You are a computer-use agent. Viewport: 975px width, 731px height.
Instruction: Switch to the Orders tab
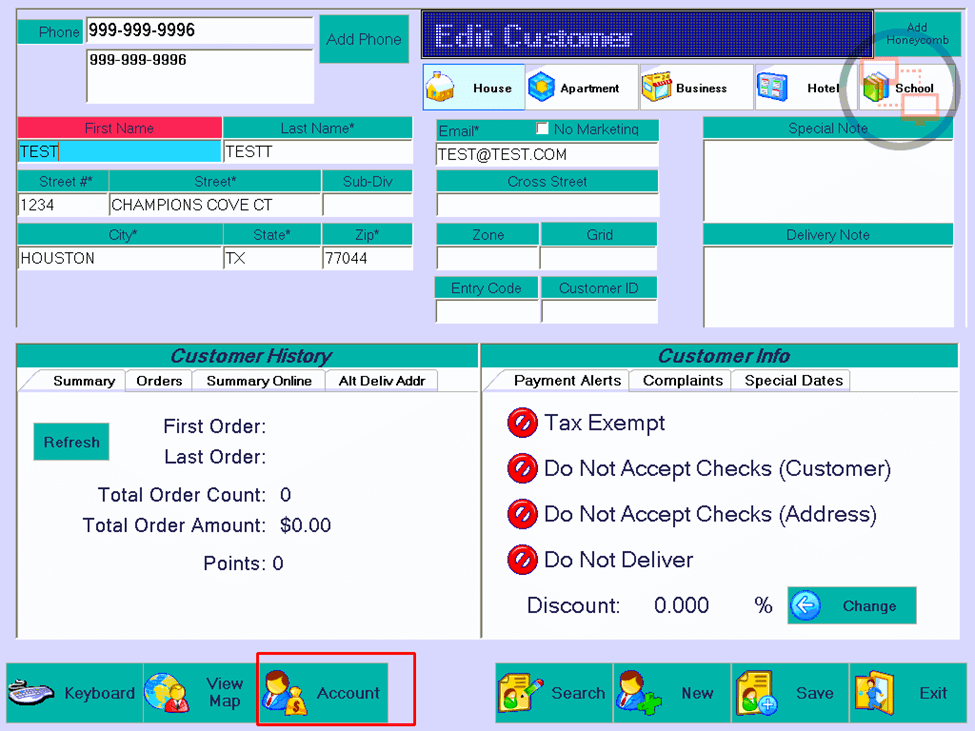tap(158, 381)
